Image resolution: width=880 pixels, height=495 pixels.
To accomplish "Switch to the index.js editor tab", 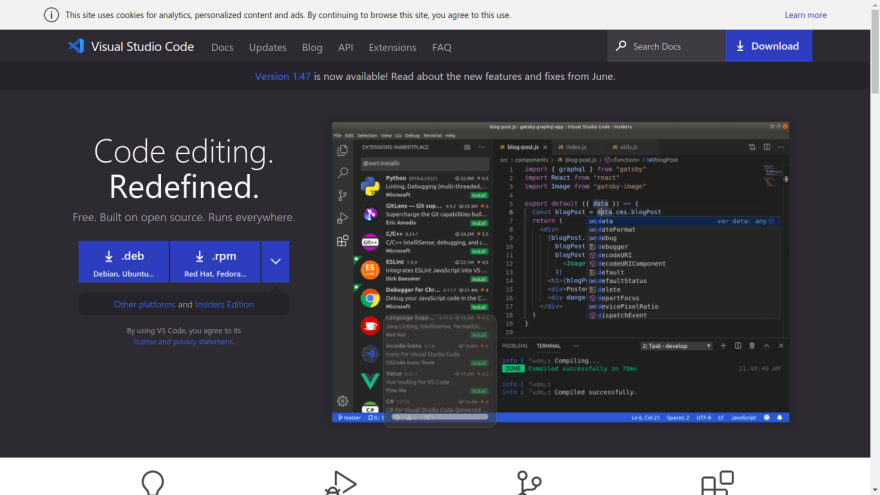I will [x=576, y=147].
